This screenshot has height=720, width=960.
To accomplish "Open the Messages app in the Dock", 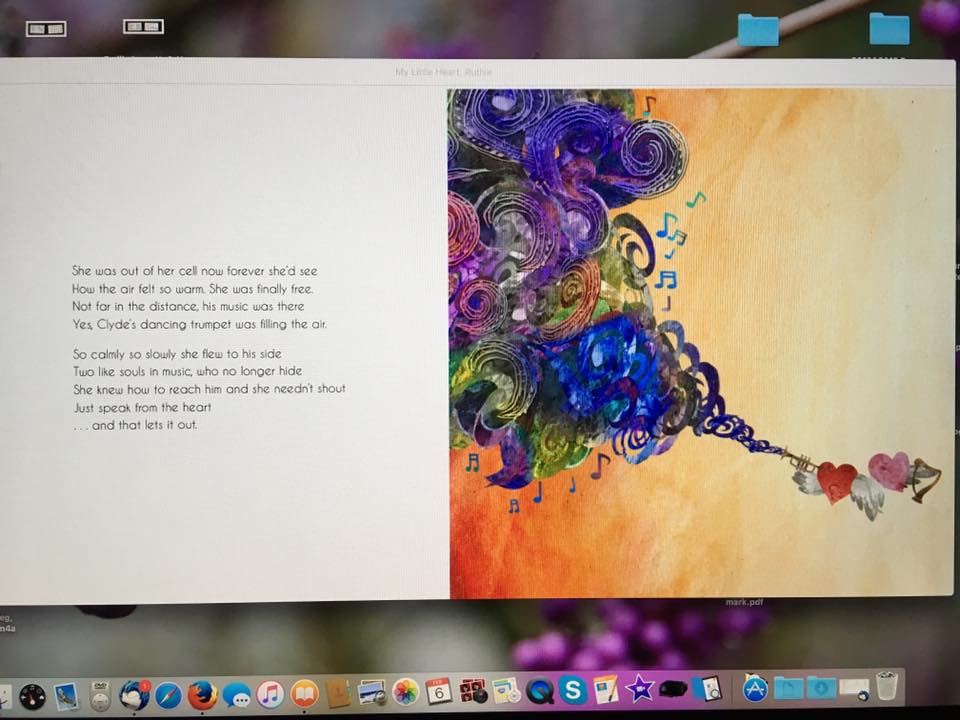I will (236, 696).
